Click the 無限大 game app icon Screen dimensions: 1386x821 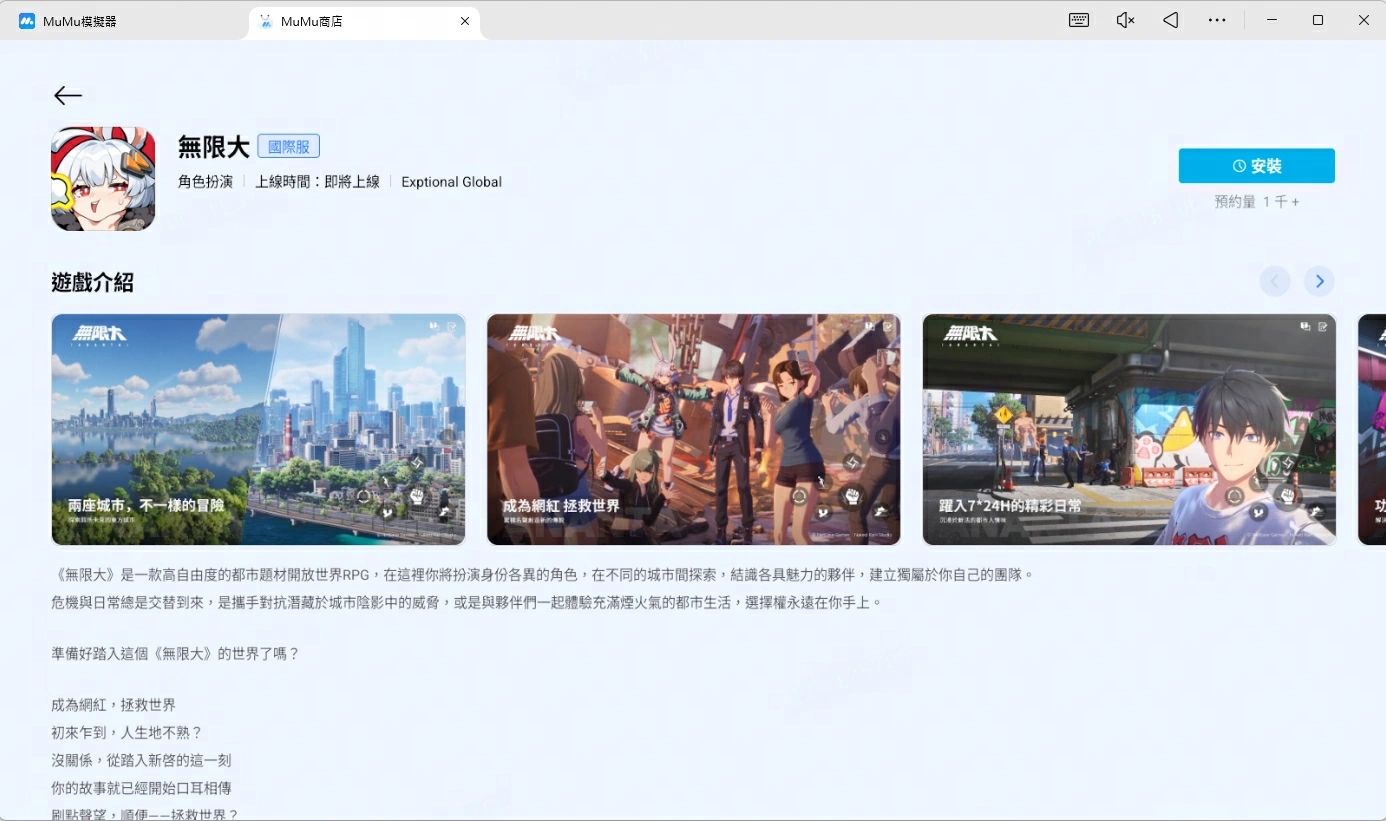[x=103, y=179]
